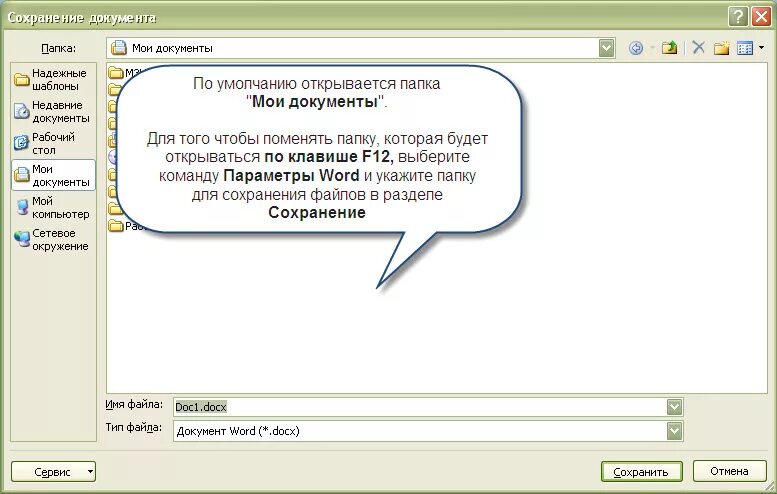Open Сетевое окружение in places bar

pyautogui.click(x=53, y=239)
